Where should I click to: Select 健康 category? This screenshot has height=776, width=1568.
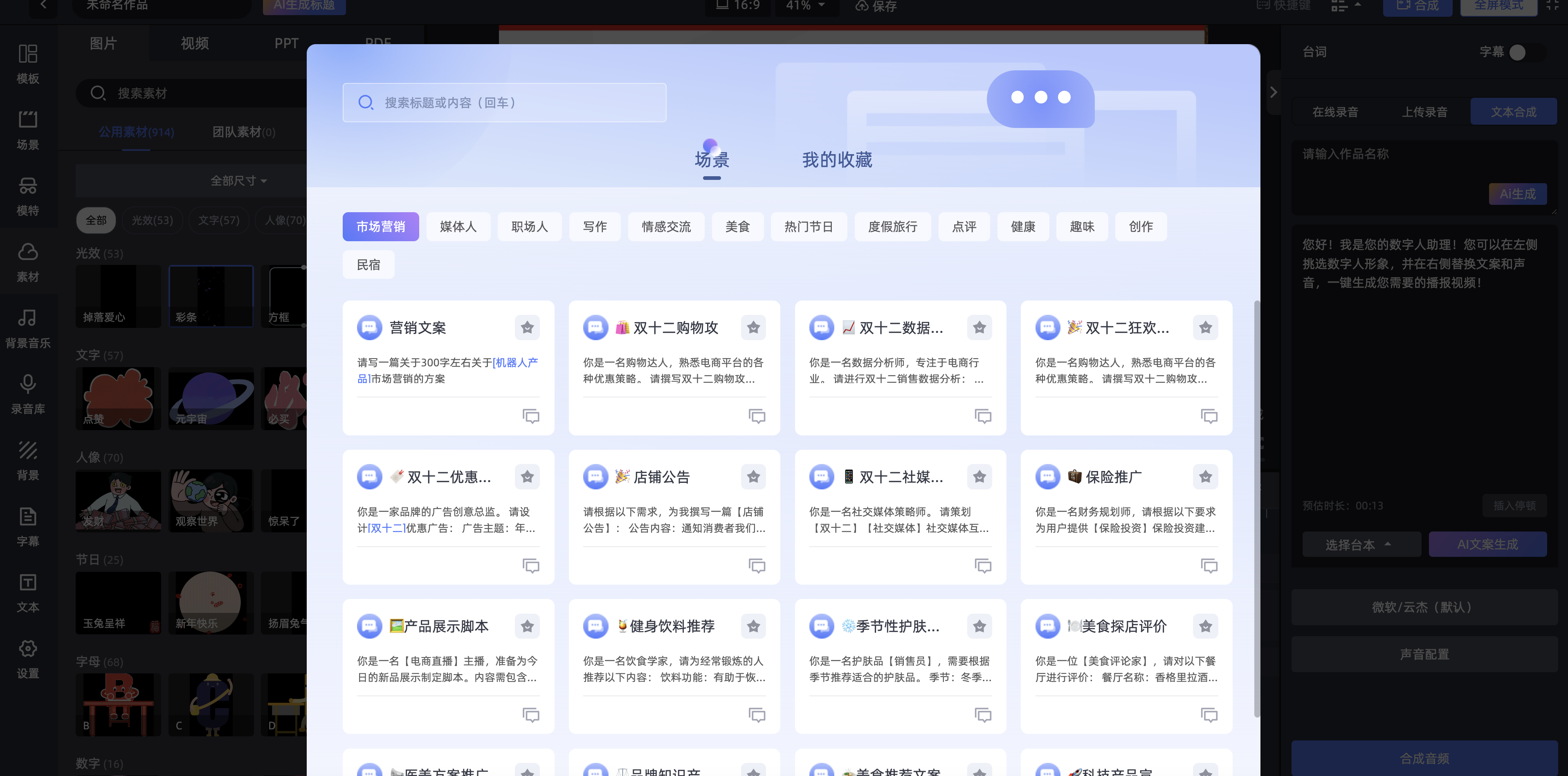pyautogui.click(x=1022, y=227)
